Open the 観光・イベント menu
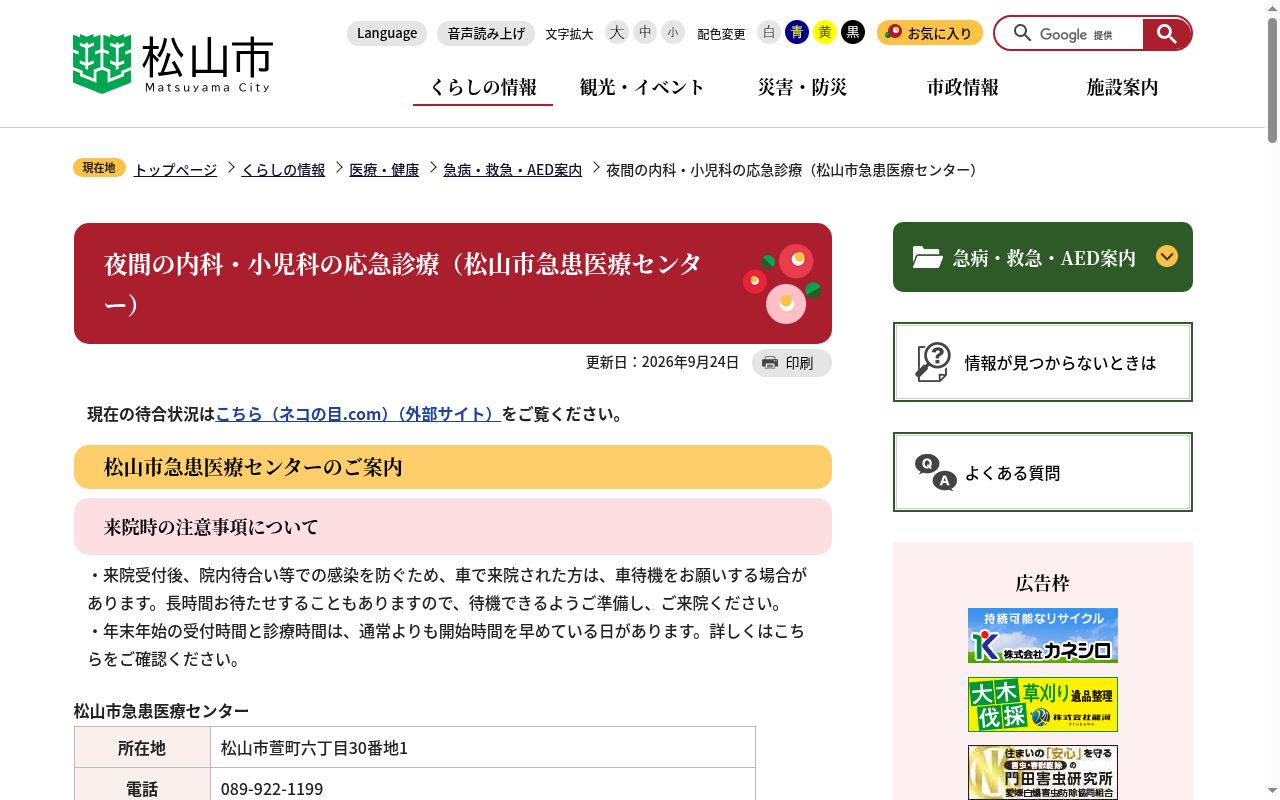 click(642, 87)
